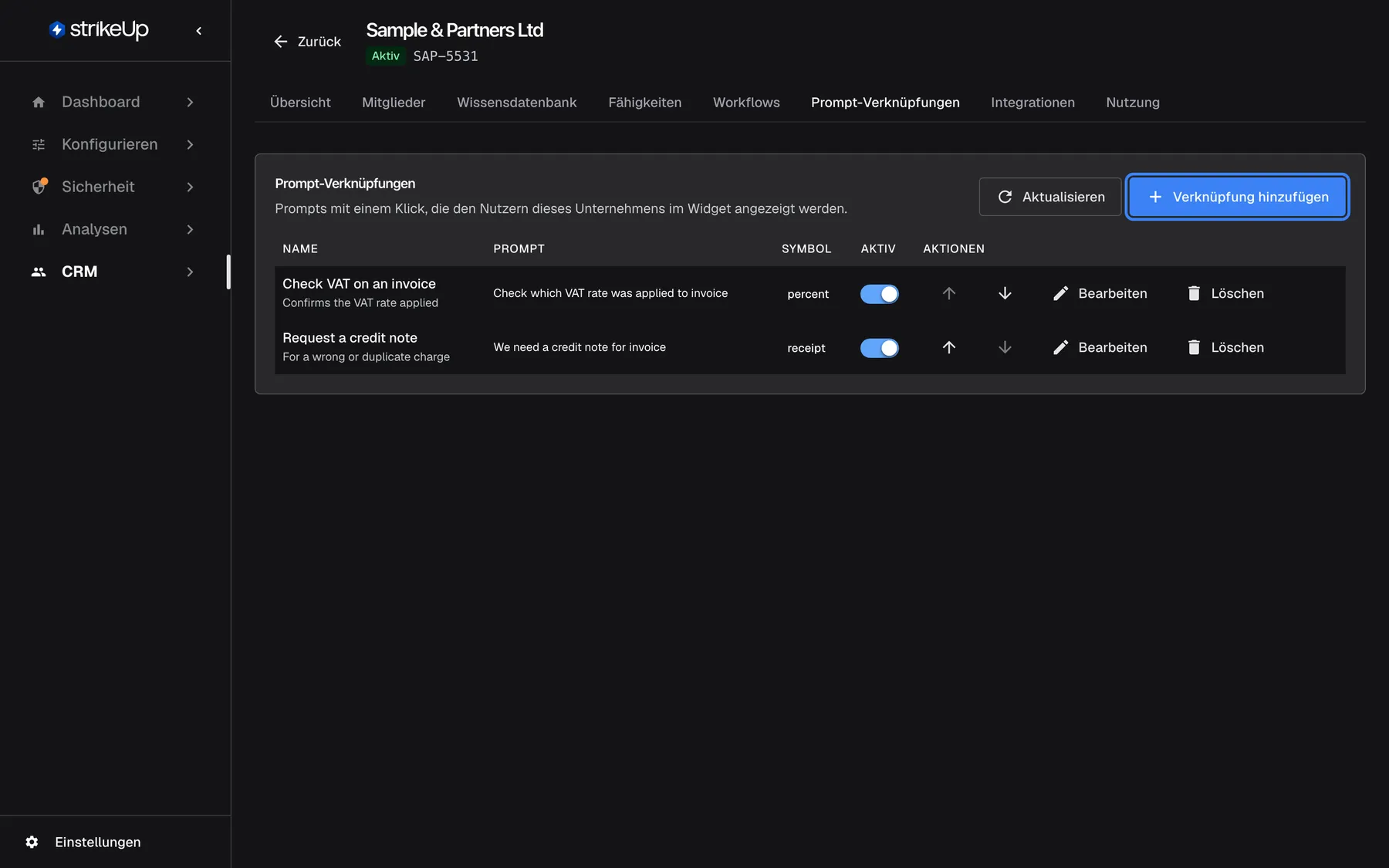Click the 'percent' symbol cell
This screenshot has height=868, width=1389.
[808, 294]
